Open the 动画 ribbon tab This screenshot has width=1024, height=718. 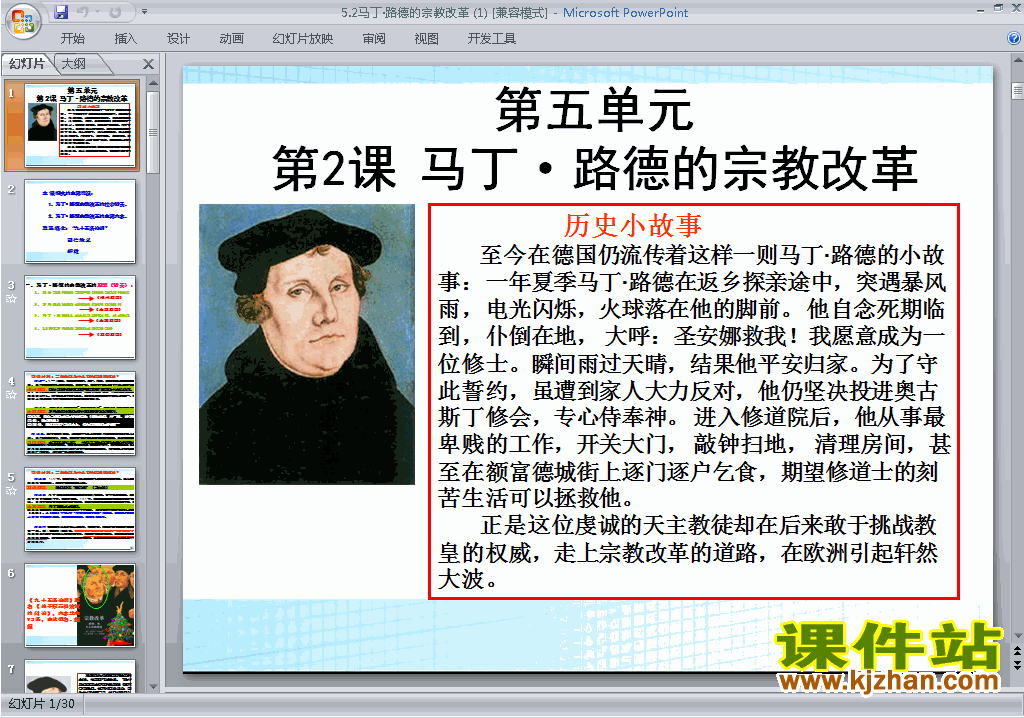[x=231, y=39]
